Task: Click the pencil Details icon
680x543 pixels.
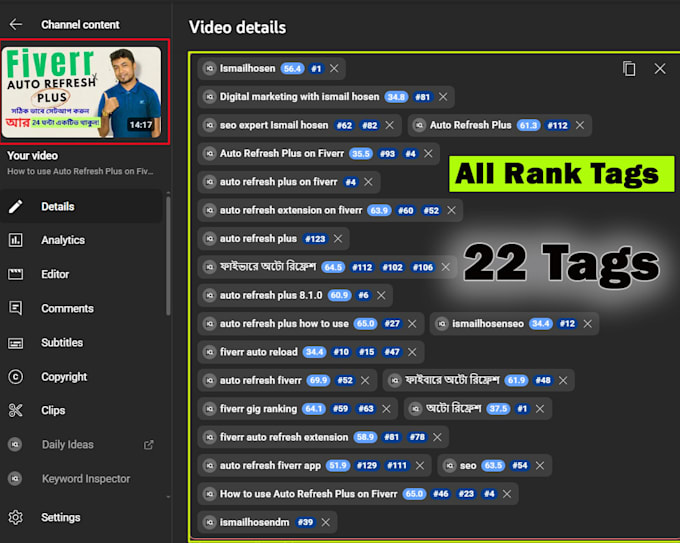Action: (x=16, y=206)
